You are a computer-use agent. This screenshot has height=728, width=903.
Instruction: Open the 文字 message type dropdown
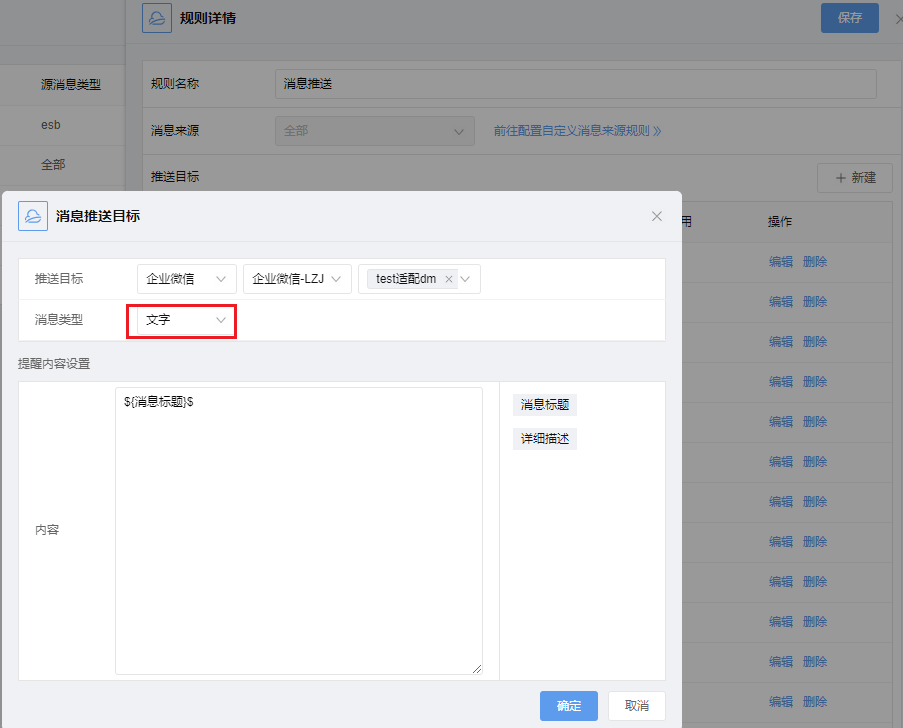click(x=185, y=320)
